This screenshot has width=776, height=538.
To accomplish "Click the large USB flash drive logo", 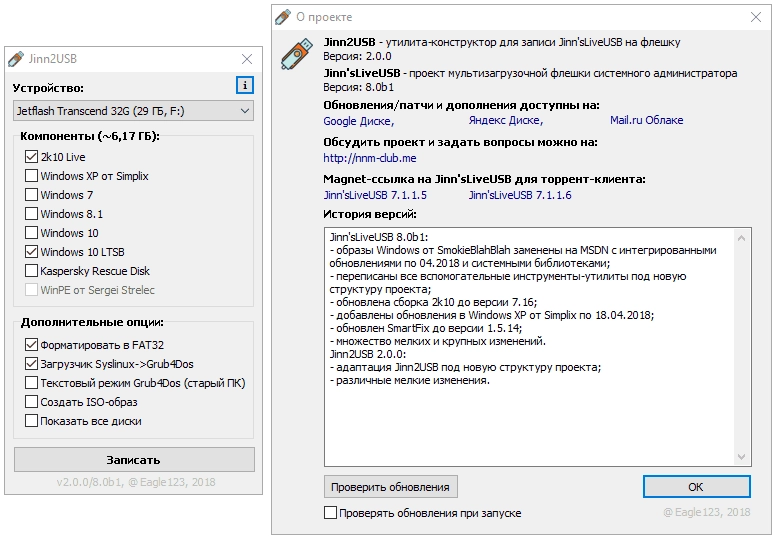I will [x=297, y=54].
